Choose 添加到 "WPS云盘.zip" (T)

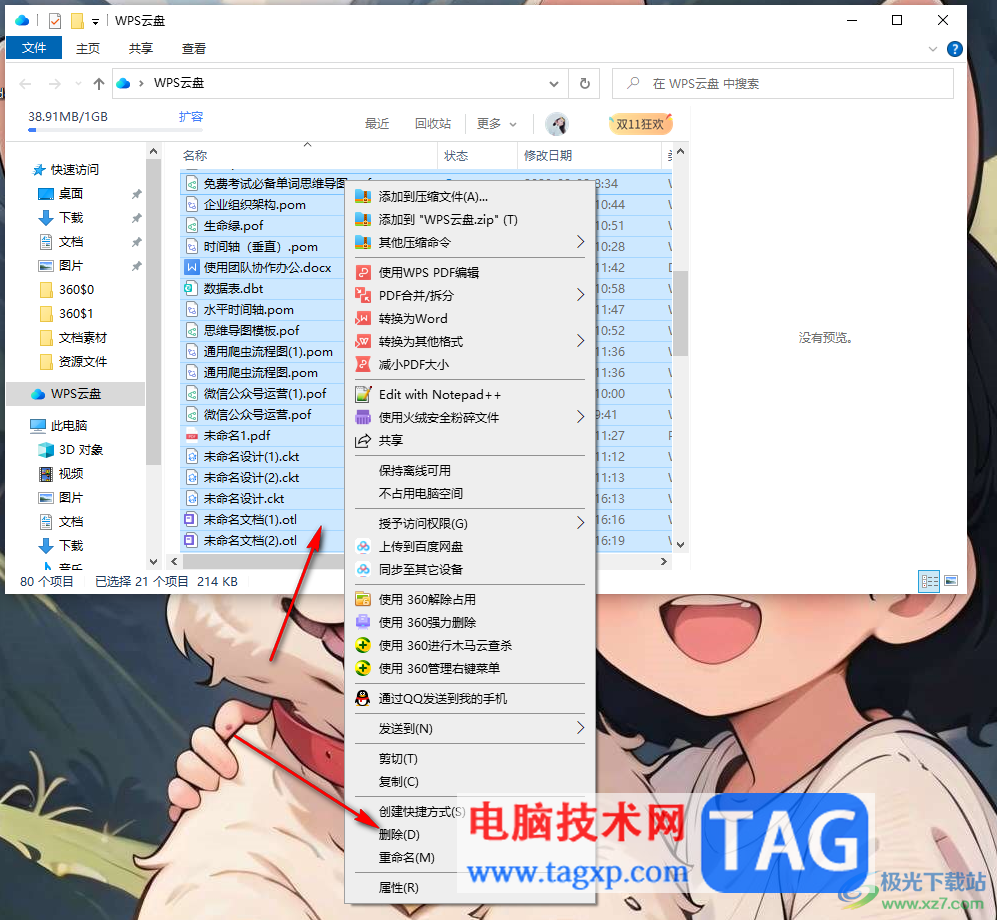pyautogui.click(x=470, y=219)
